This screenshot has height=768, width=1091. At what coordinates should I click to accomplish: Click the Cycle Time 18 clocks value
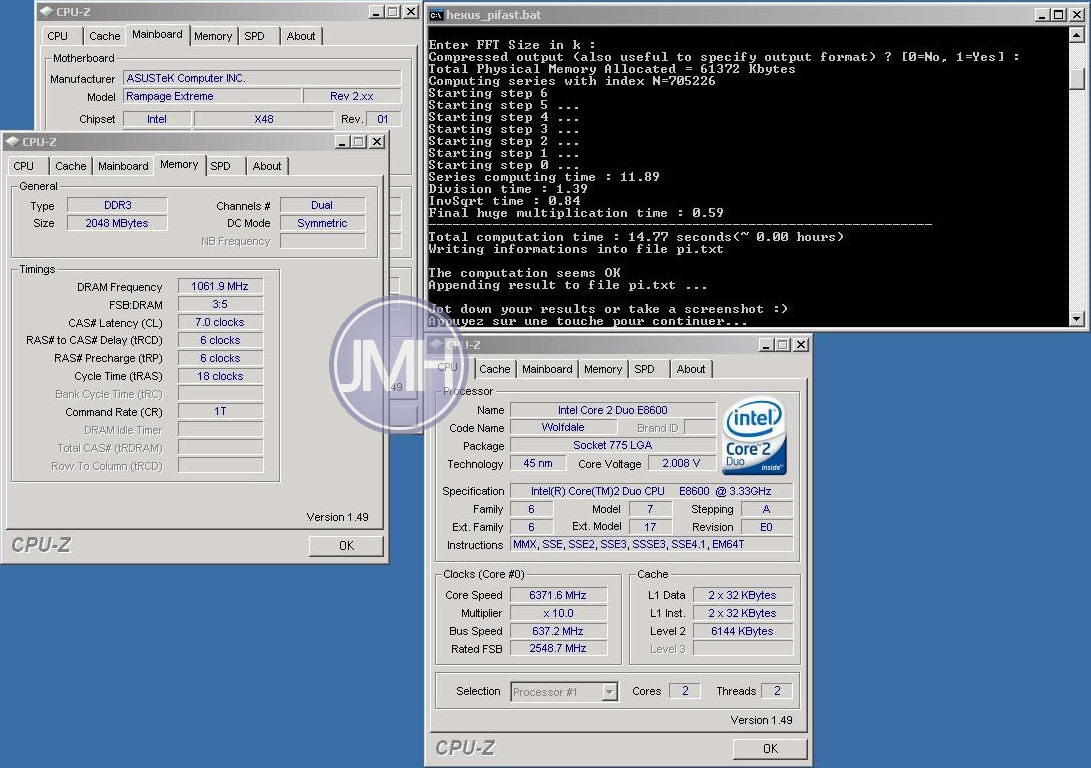(x=220, y=376)
